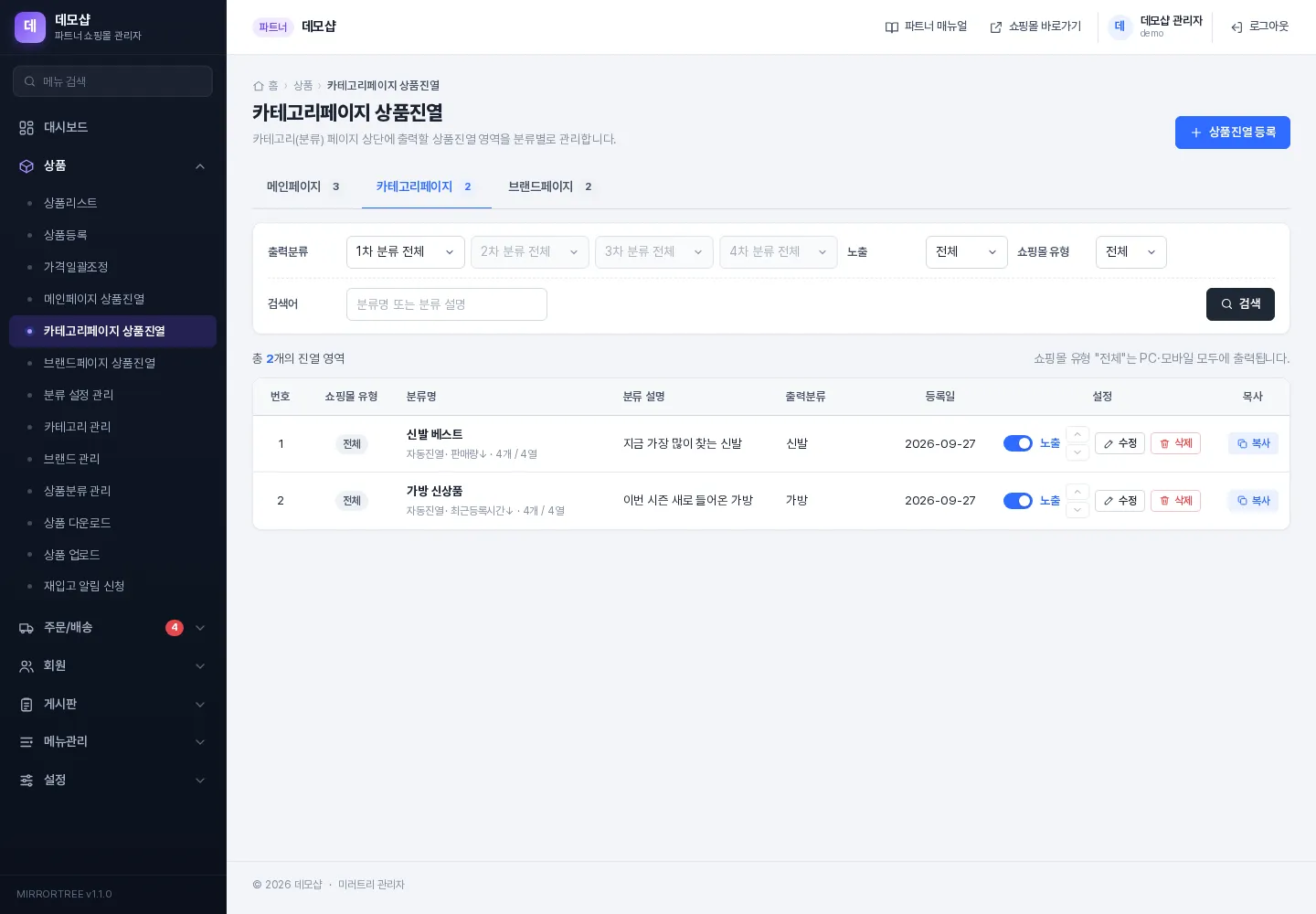Copy the 신발 베스트 row with 복사
This screenshot has height=914, width=1316.
pyautogui.click(x=1253, y=444)
